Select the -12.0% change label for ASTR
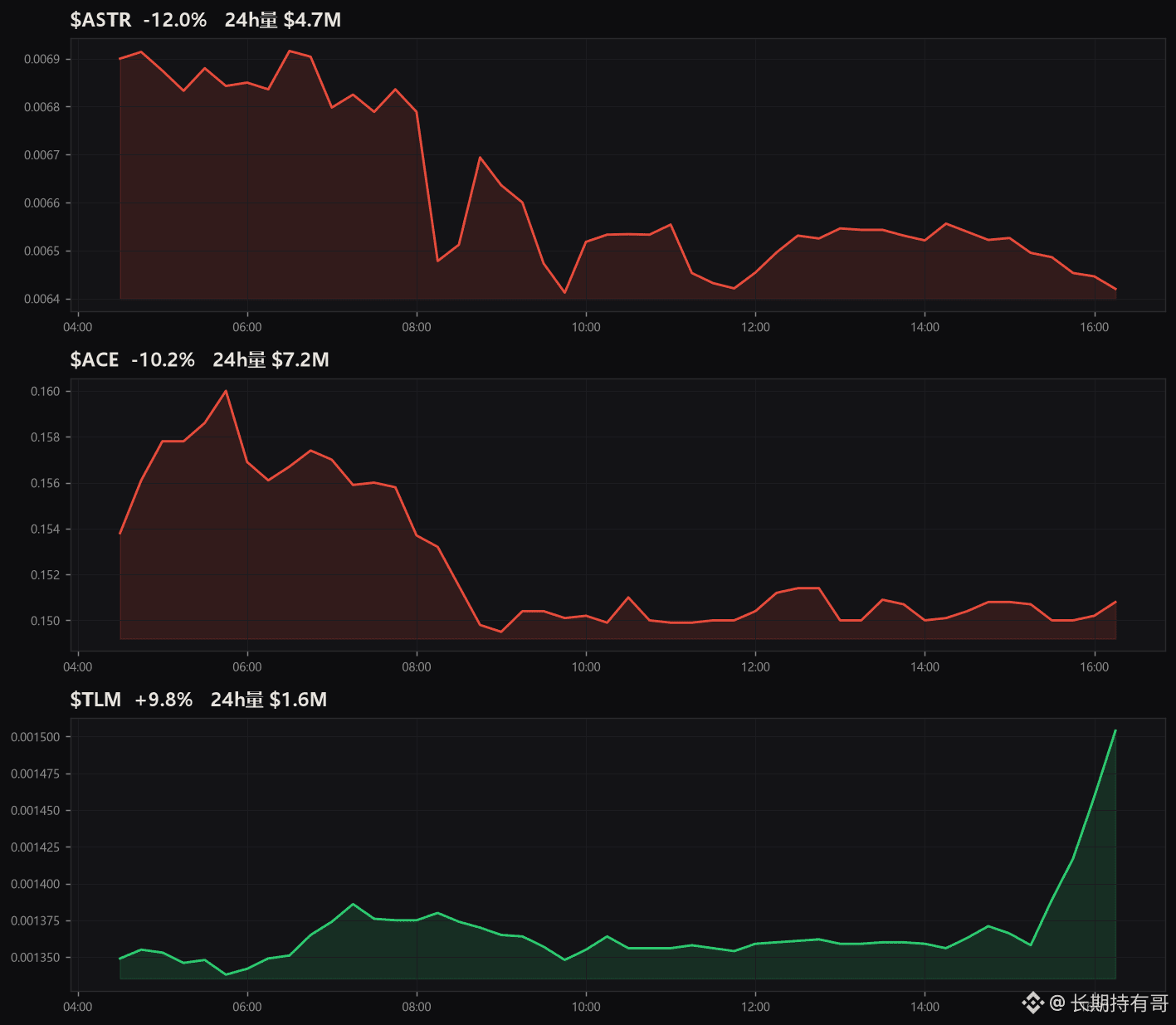 point(175,20)
